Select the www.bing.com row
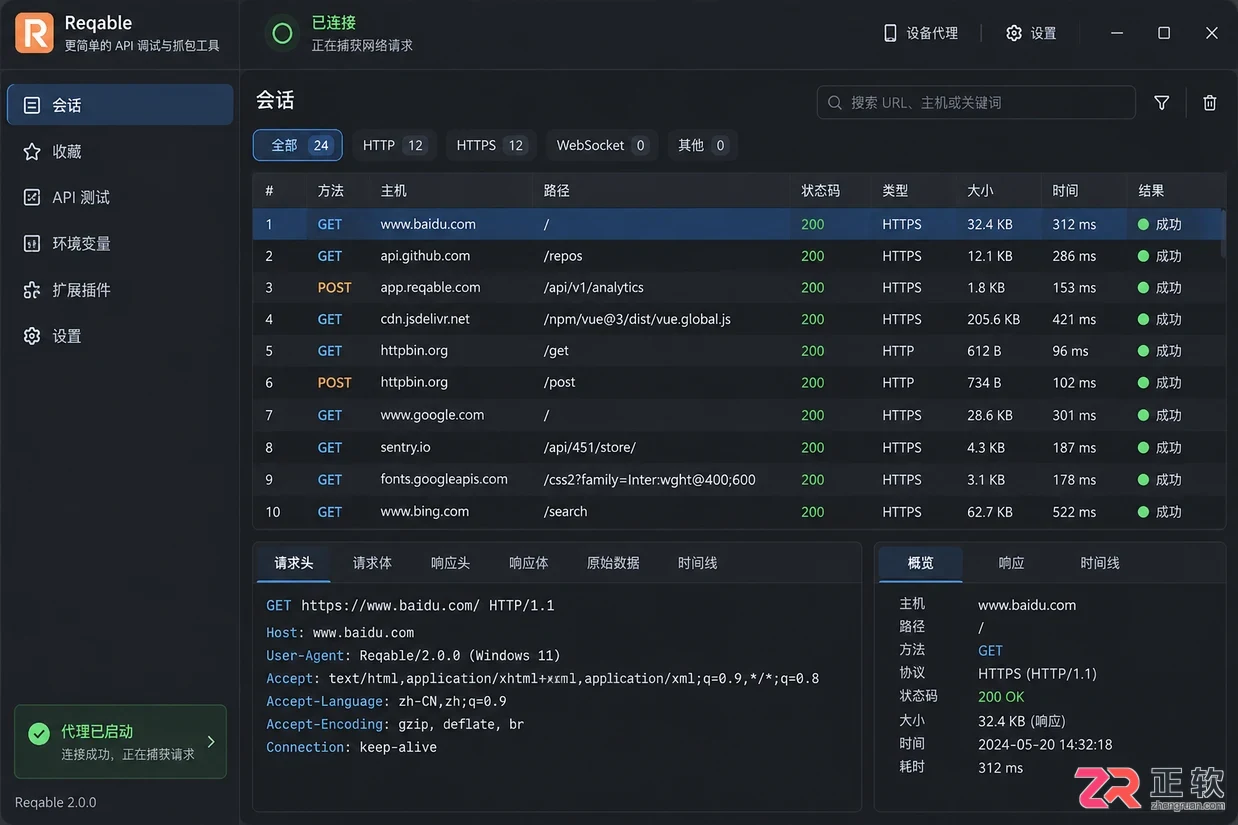The image size is (1238, 825). 738,511
